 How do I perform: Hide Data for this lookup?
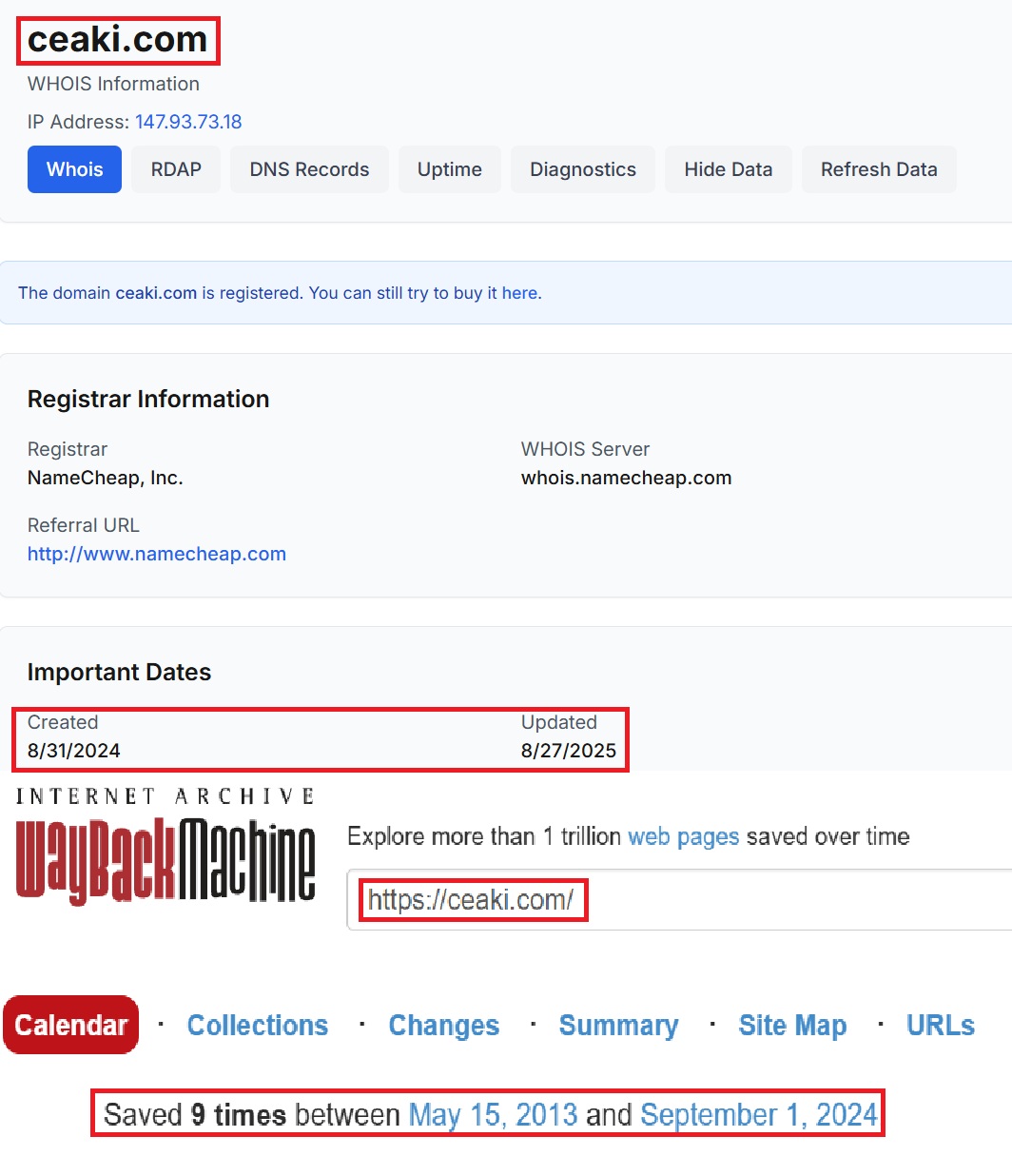point(728,169)
